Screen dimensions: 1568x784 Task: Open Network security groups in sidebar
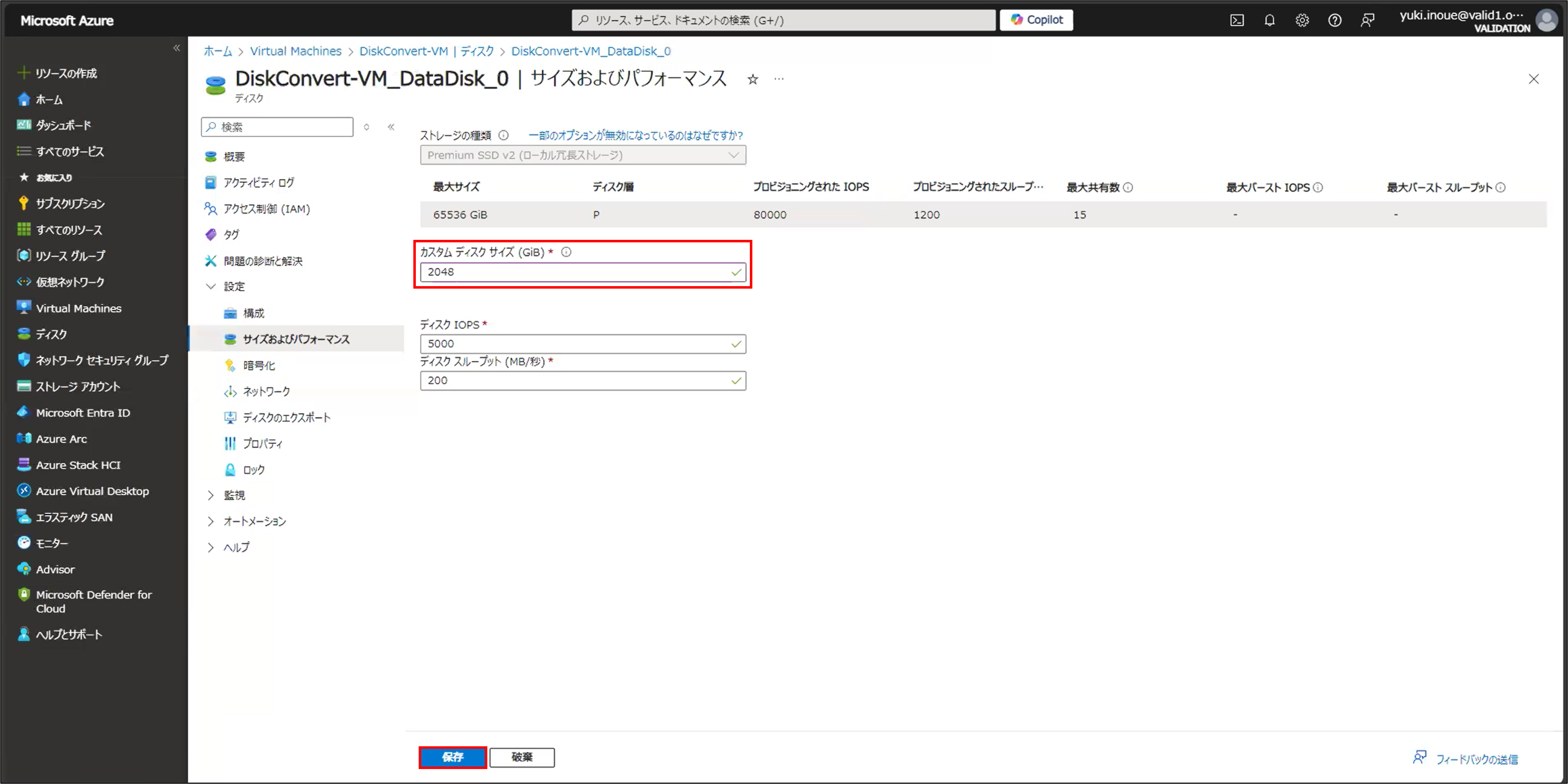point(92,360)
